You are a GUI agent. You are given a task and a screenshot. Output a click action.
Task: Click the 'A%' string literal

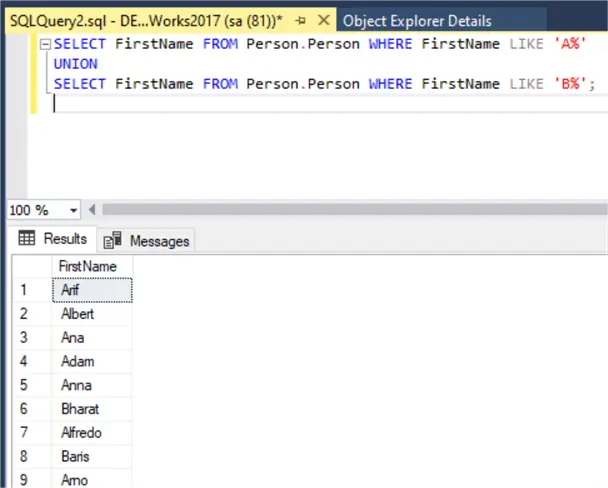point(570,44)
